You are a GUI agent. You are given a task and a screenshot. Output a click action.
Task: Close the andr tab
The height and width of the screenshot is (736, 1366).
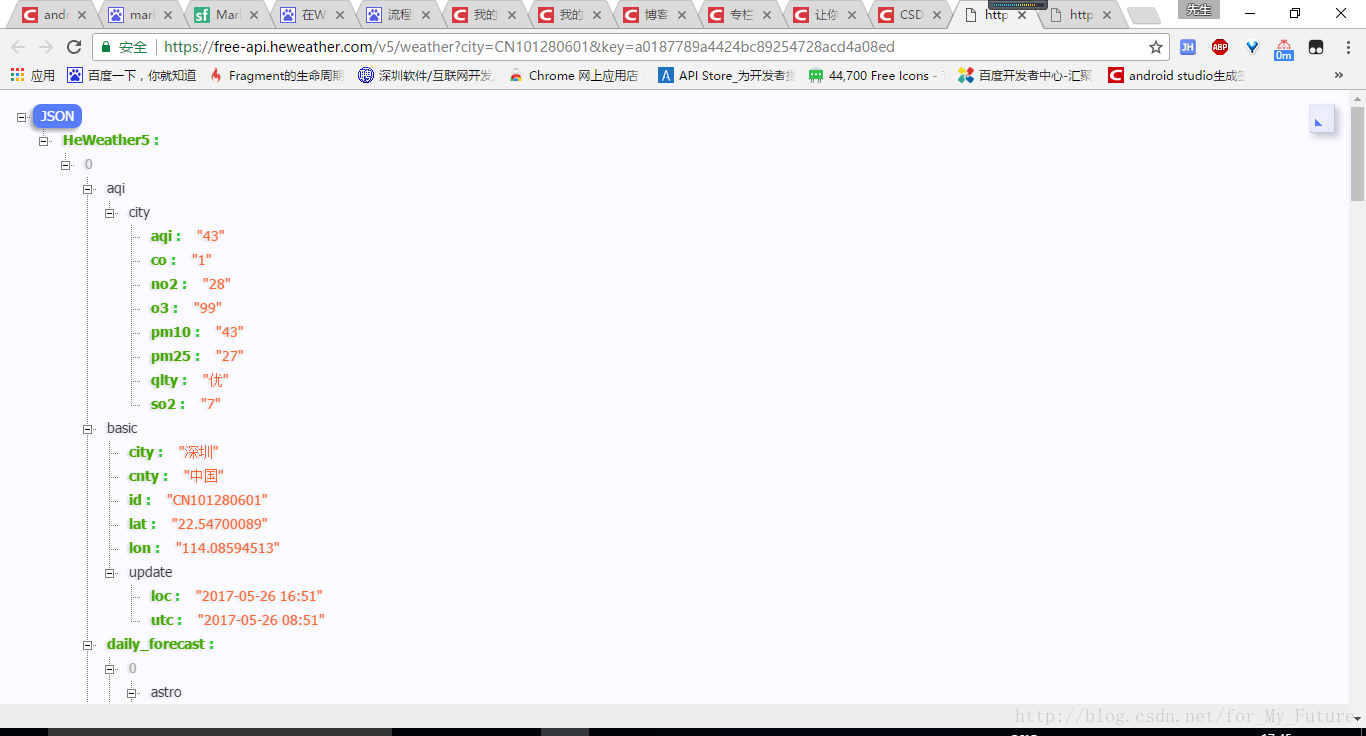(82, 15)
